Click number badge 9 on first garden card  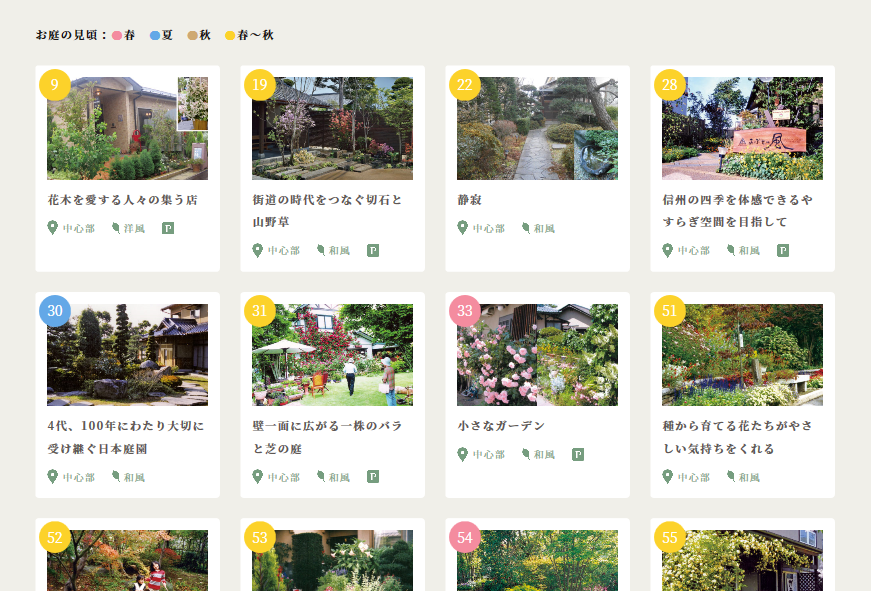pos(54,84)
